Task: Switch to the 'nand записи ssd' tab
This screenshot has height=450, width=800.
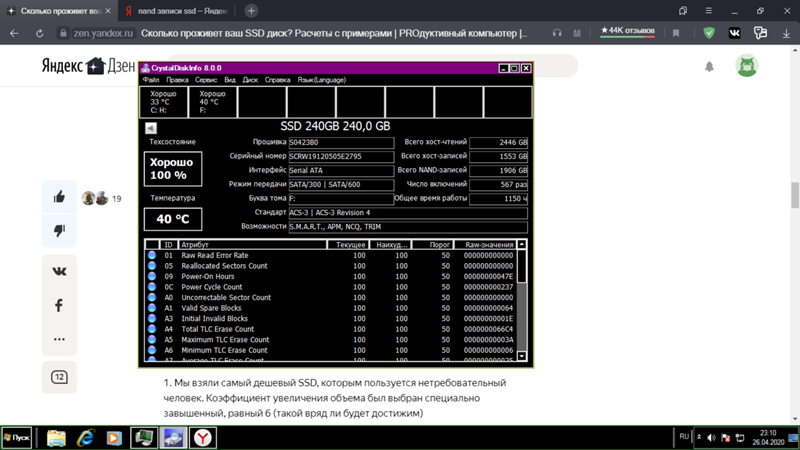Action: pyautogui.click(x=177, y=11)
